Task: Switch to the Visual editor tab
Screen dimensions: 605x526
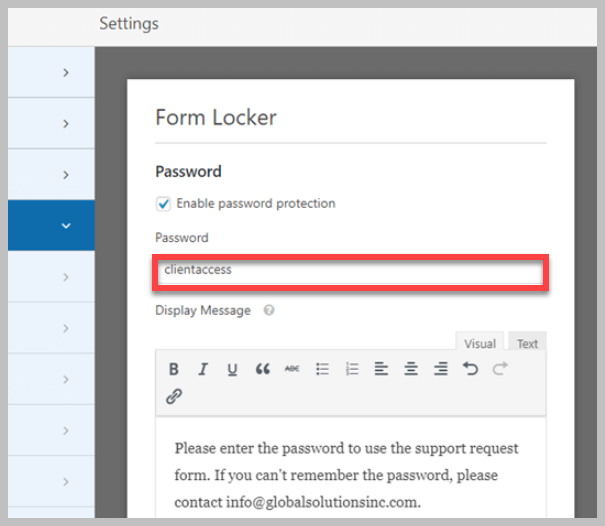Action: (x=480, y=343)
